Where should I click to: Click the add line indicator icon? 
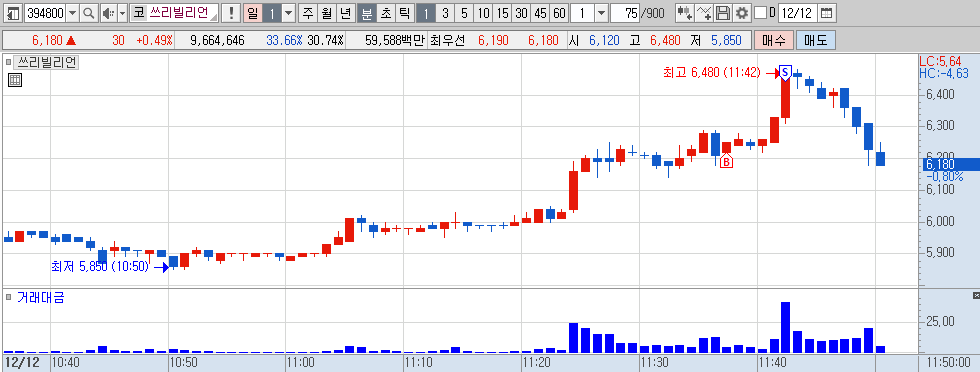point(704,13)
